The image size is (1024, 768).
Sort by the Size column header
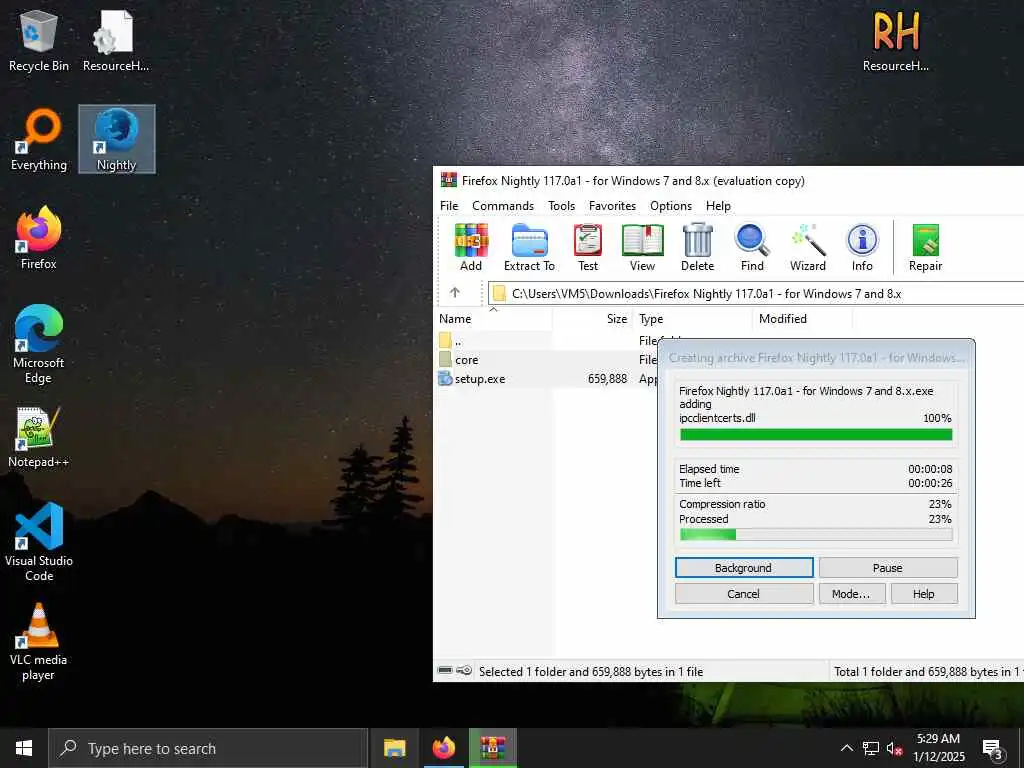593,319
